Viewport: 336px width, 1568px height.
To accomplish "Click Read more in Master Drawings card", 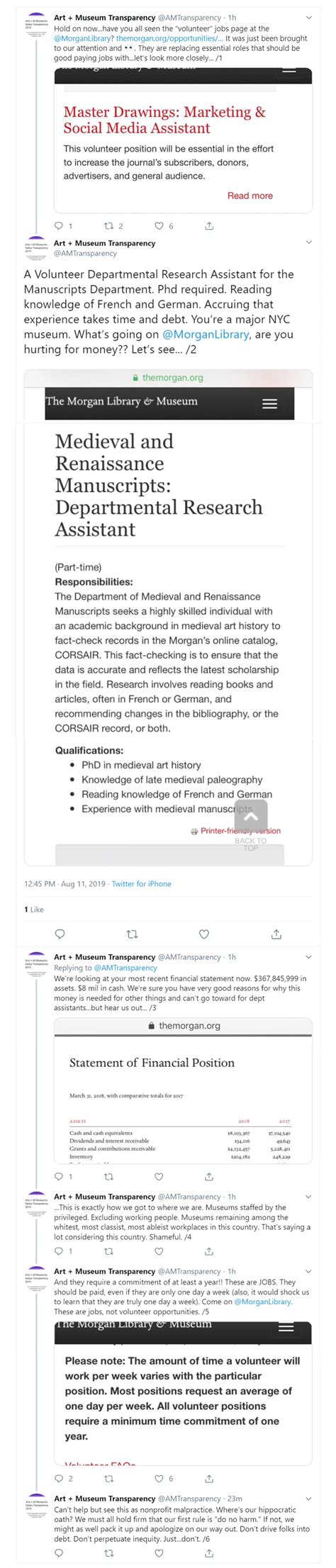I will coord(250,196).
